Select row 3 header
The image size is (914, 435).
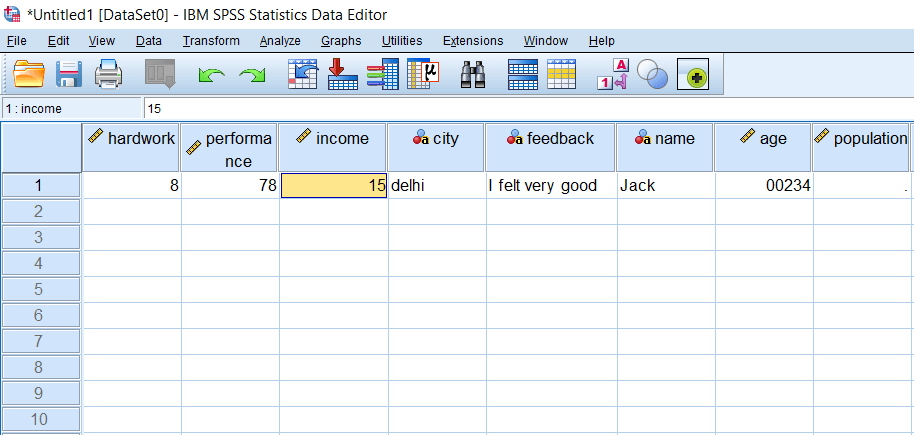tap(41, 237)
